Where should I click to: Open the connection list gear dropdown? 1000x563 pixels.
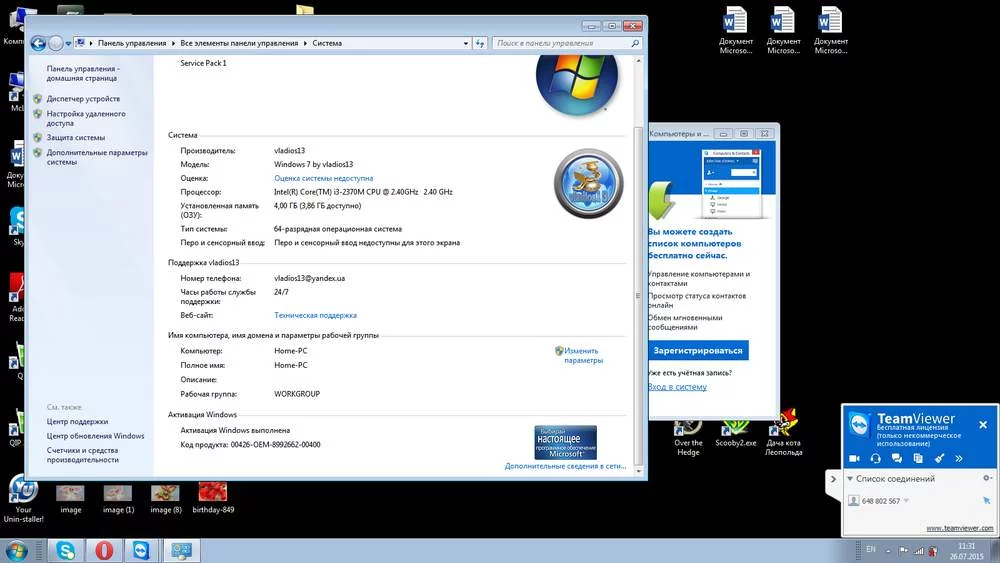point(986,479)
